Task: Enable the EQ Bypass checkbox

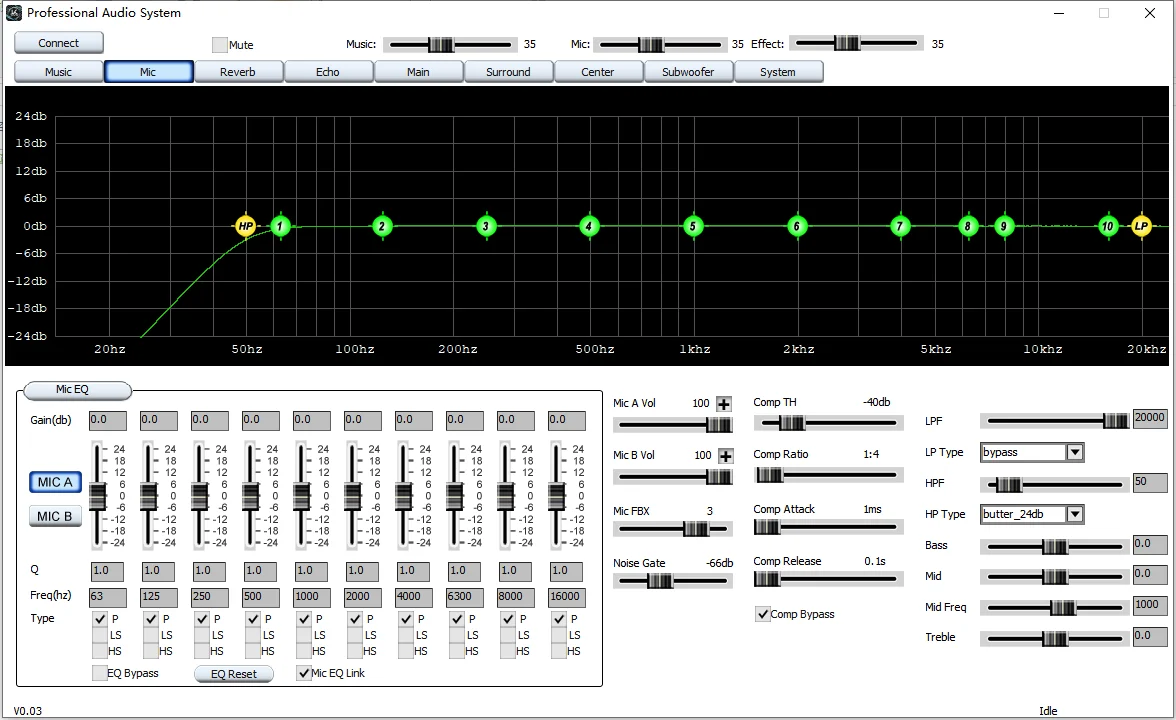Action: [x=100, y=673]
